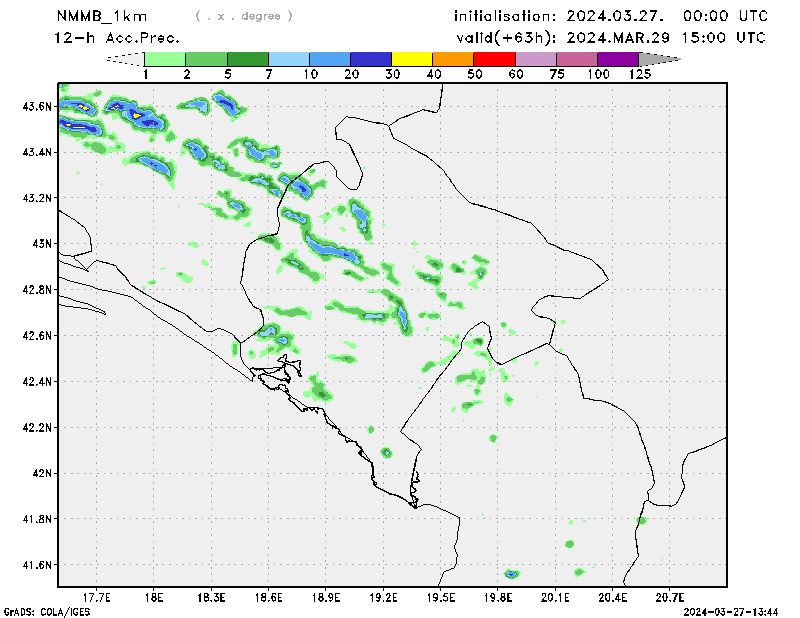Click the legend value 10
The height and width of the screenshot is (618, 800).
pos(310,75)
